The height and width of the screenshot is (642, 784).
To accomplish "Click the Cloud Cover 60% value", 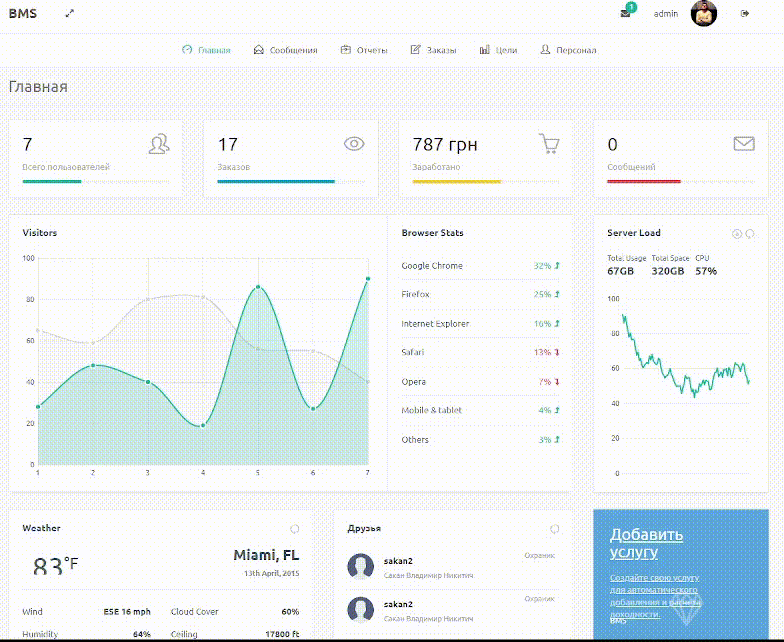I will 290,612.
